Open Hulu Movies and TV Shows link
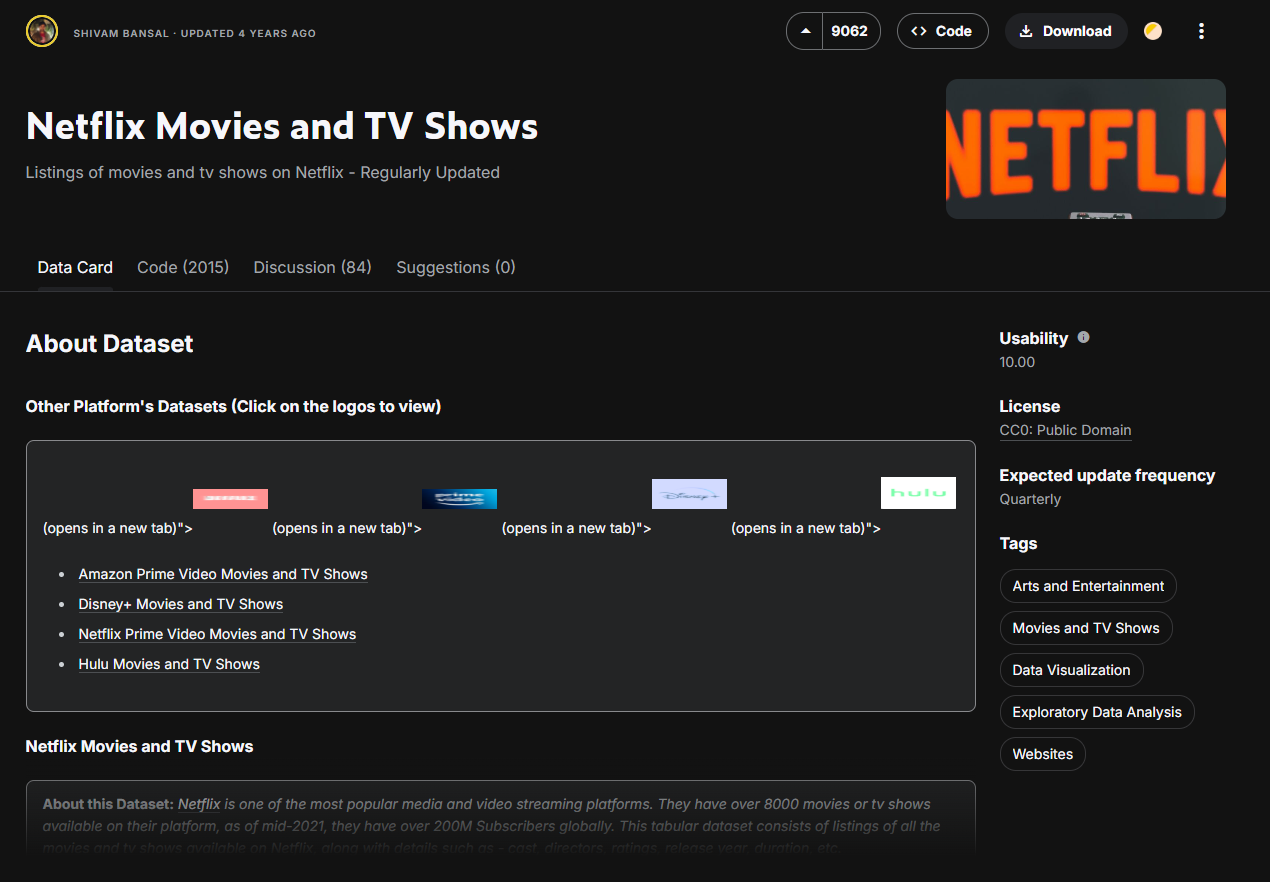 click(169, 664)
